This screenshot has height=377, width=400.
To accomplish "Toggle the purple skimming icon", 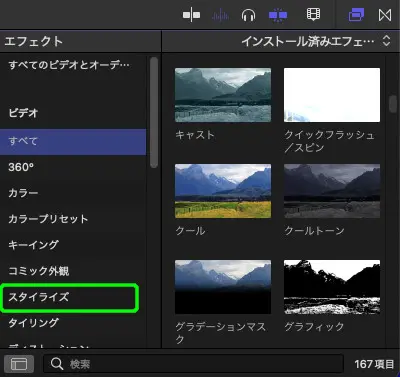I will point(278,15).
